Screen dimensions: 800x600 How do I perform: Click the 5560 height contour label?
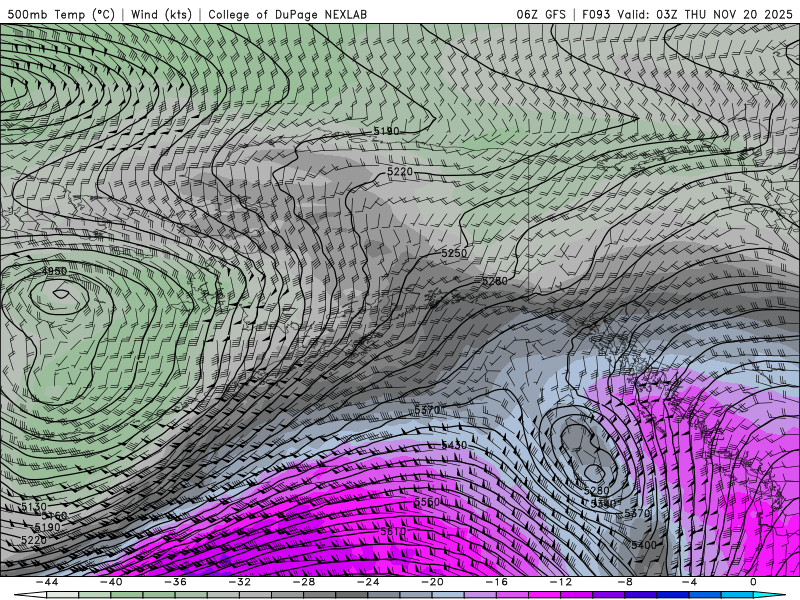point(427,502)
